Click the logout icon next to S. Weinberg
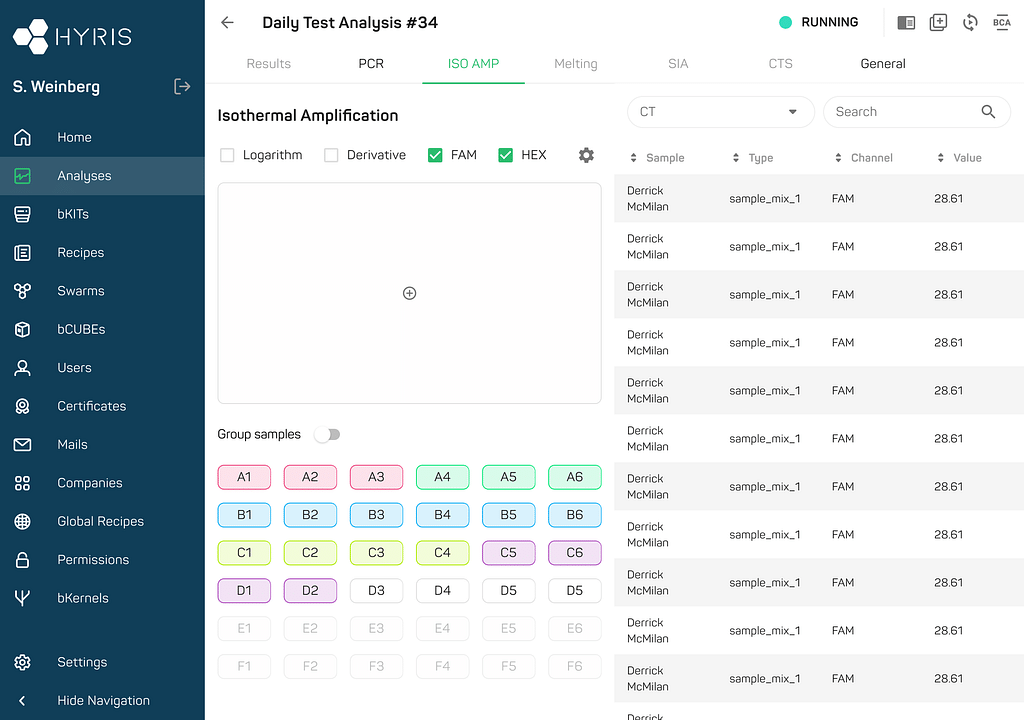 tap(182, 87)
